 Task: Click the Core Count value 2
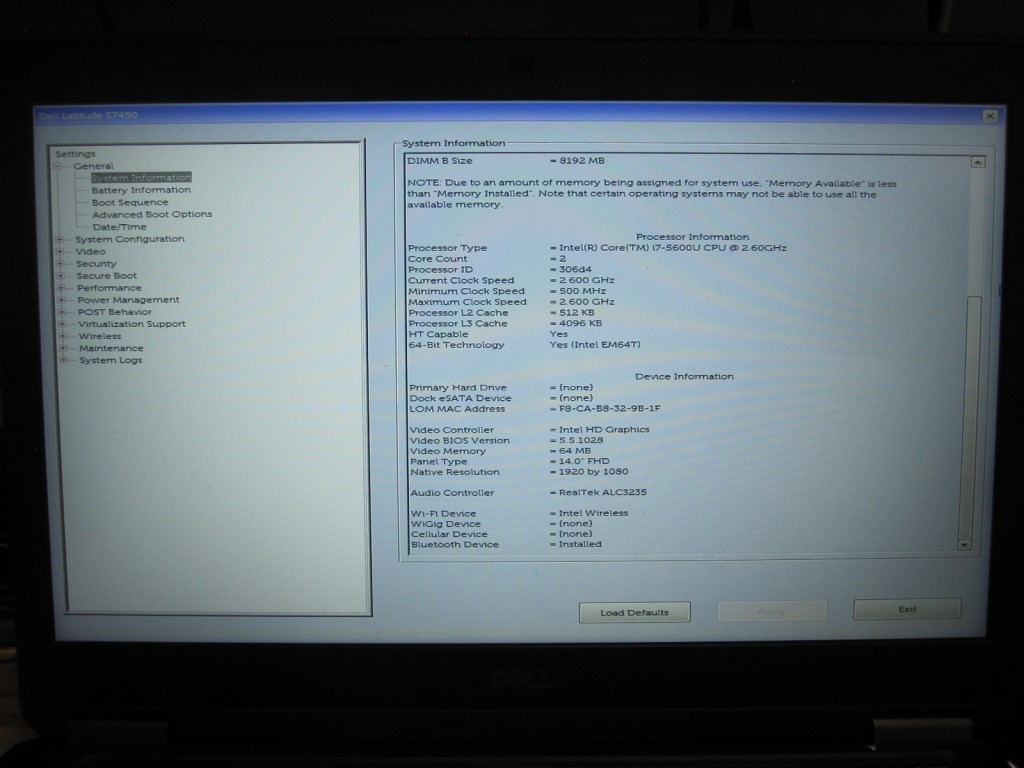(562, 259)
